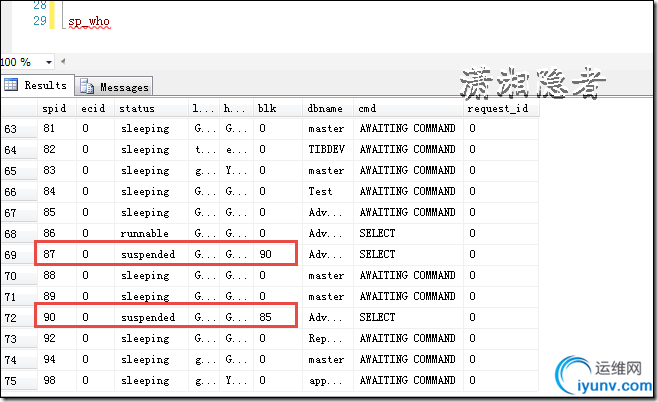
Task: Switch to the Results tab
Action: pos(37,85)
